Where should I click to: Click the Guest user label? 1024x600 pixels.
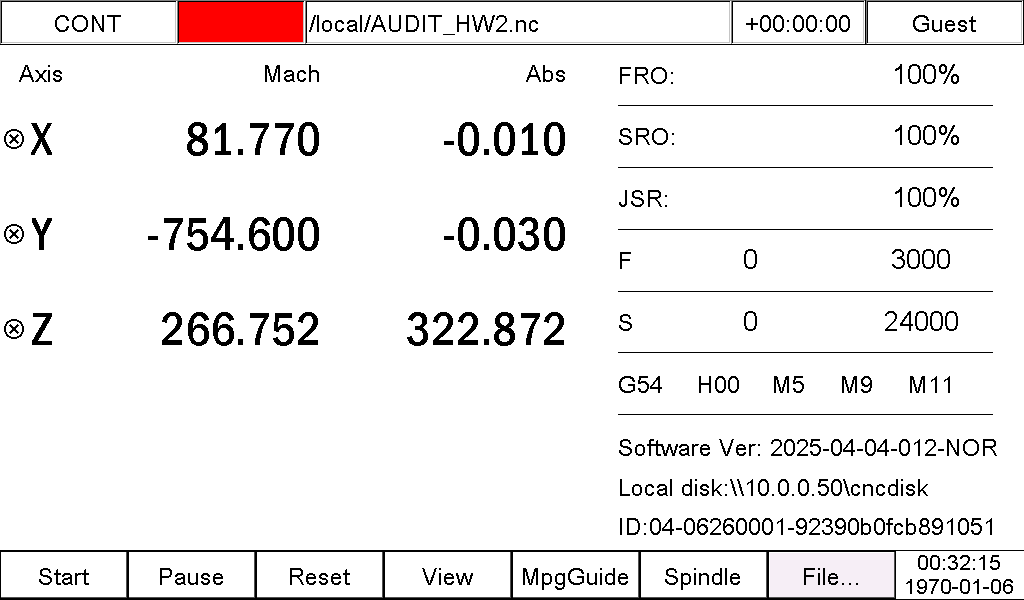click(x=944, y=23)
